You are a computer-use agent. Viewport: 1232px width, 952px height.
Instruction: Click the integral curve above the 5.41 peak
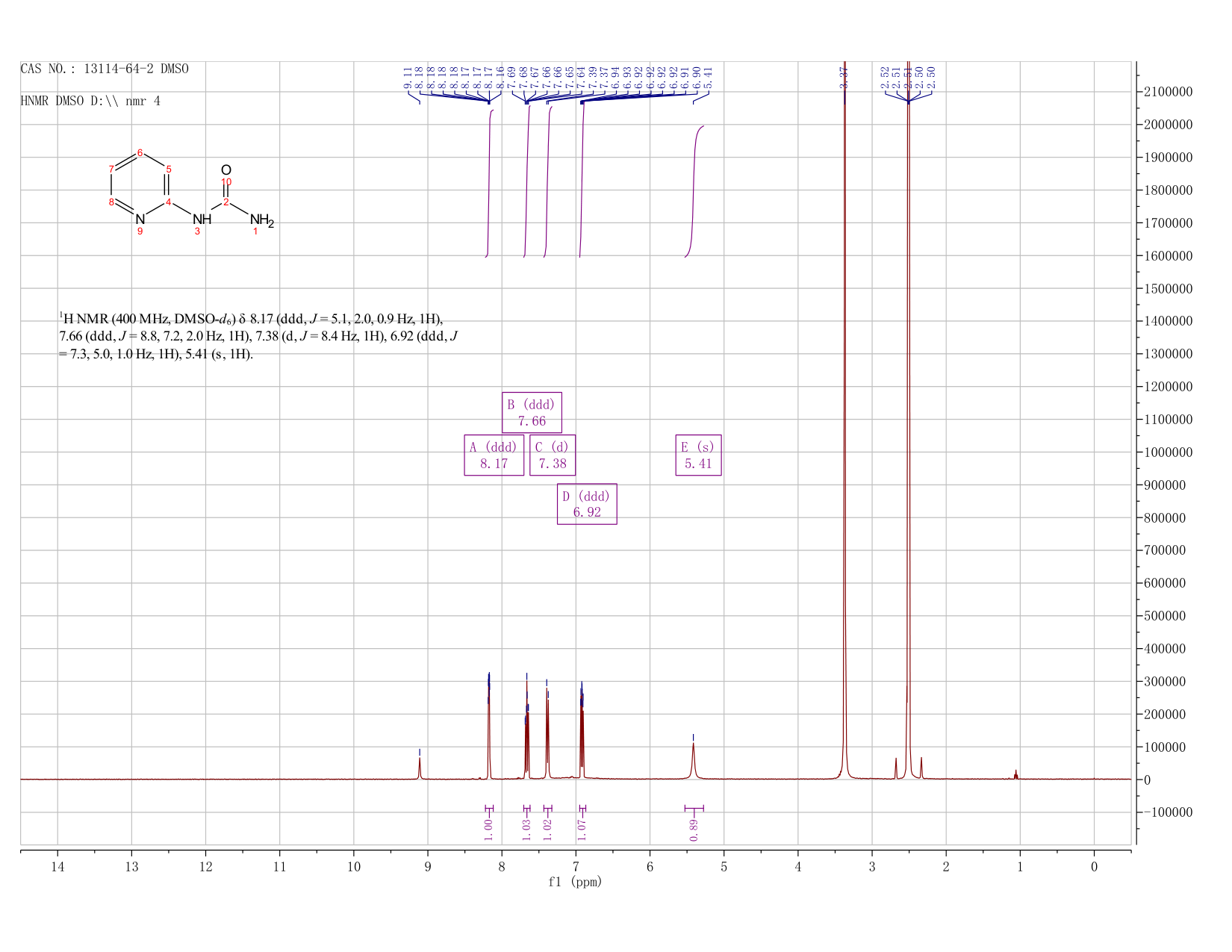(694, 191)
